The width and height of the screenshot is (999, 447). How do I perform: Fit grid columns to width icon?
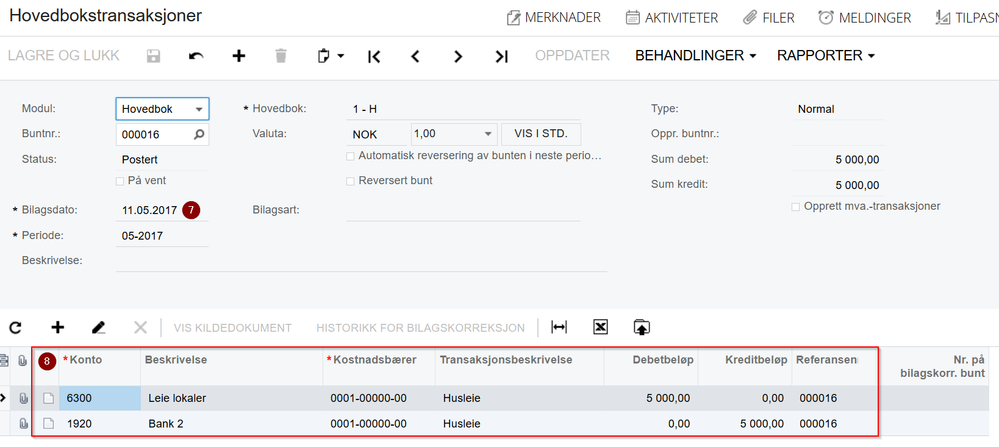pyautogui.click(x=559, y=327)
